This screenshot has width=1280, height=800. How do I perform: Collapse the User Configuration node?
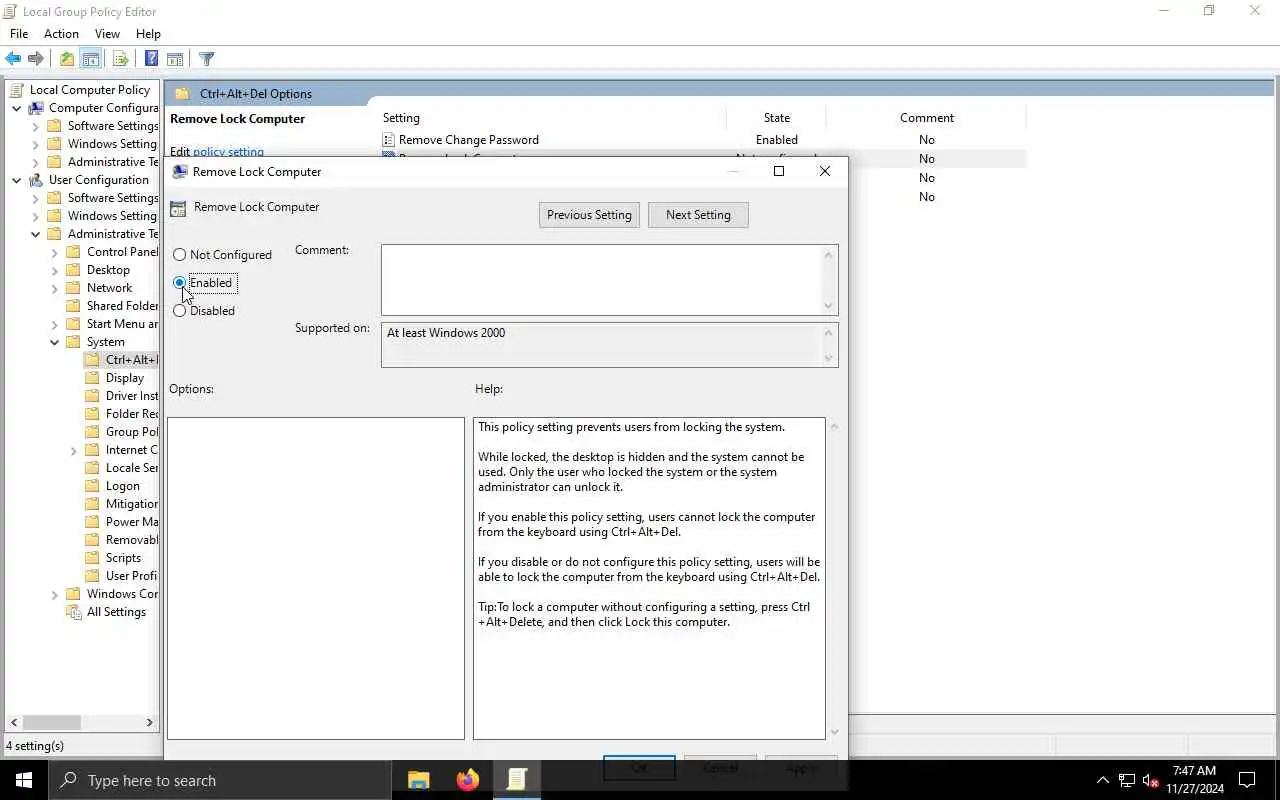tap(17, 180)
